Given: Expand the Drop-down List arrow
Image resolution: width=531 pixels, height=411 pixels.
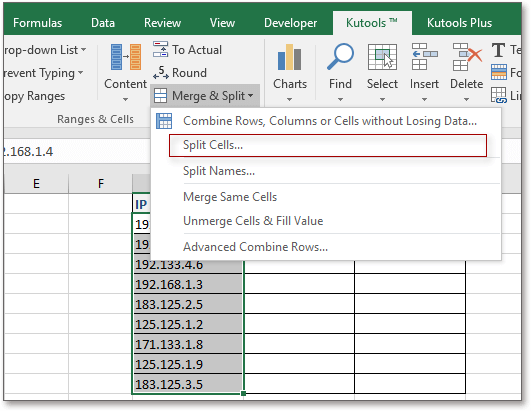Looking at the screenshot, I should [x=83, y=50].
